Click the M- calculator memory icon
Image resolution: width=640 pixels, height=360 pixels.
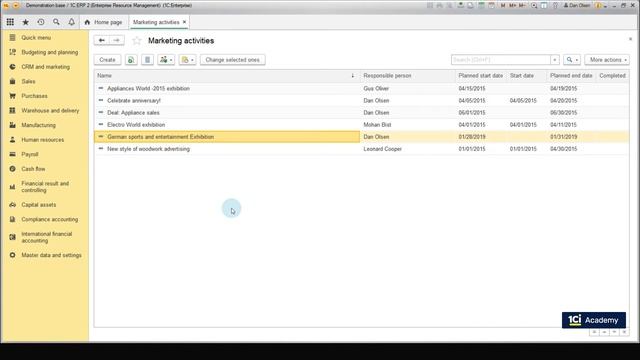(522, 5)
